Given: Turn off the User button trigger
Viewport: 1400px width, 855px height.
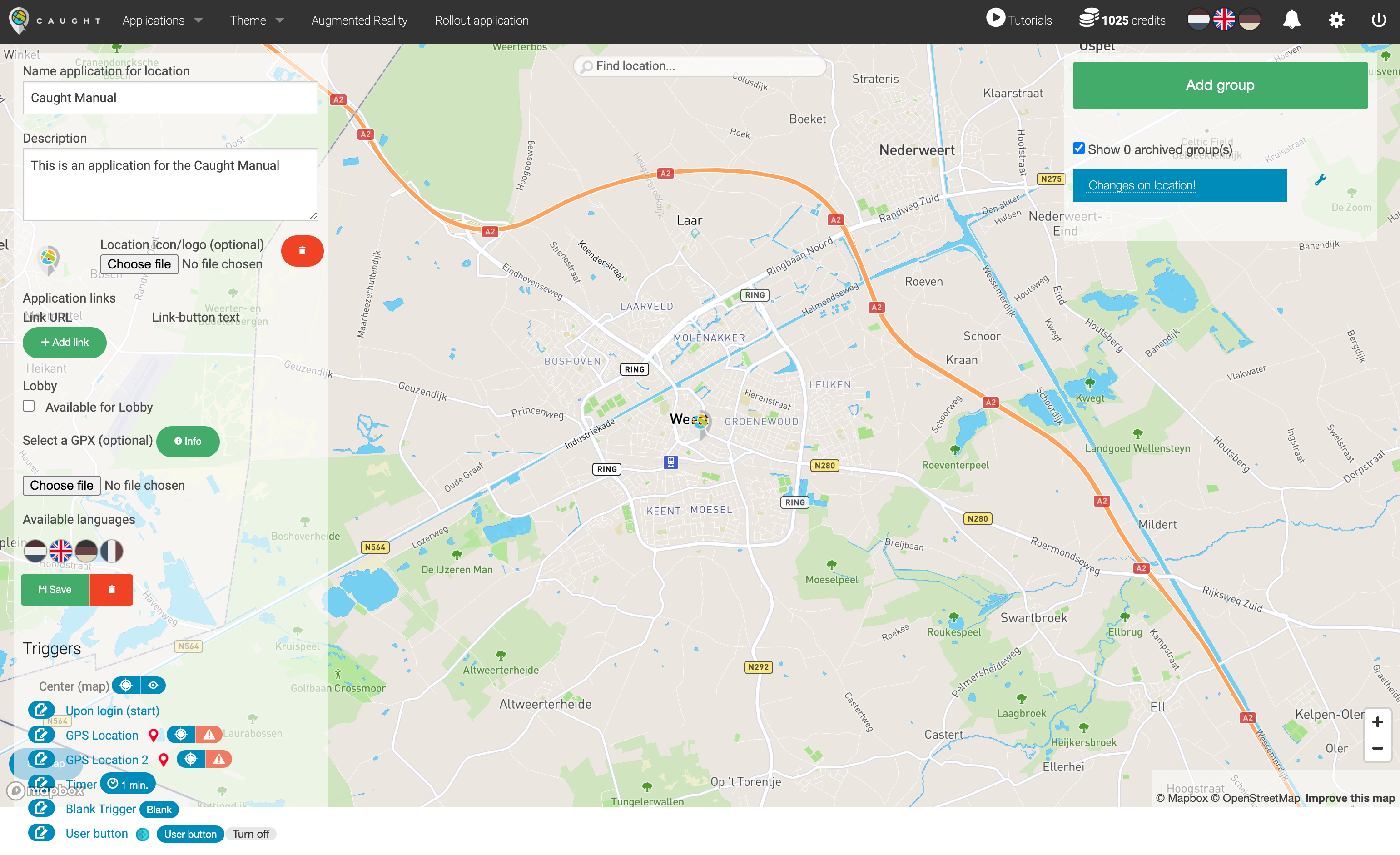Looking at the screenshot, I should pyautogui.click(x=251, y=833).
